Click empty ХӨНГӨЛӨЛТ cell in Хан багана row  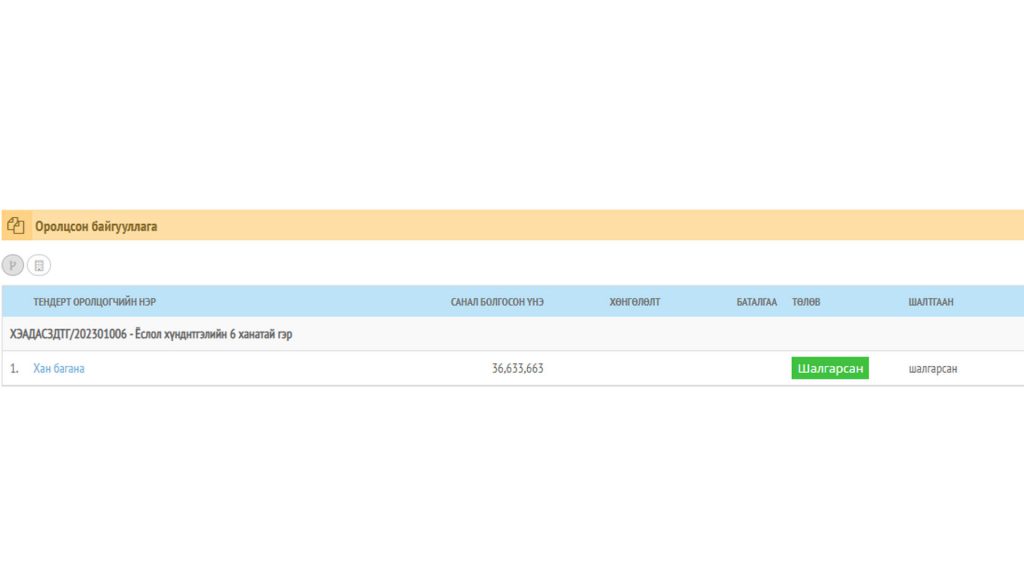coord(635,368)
